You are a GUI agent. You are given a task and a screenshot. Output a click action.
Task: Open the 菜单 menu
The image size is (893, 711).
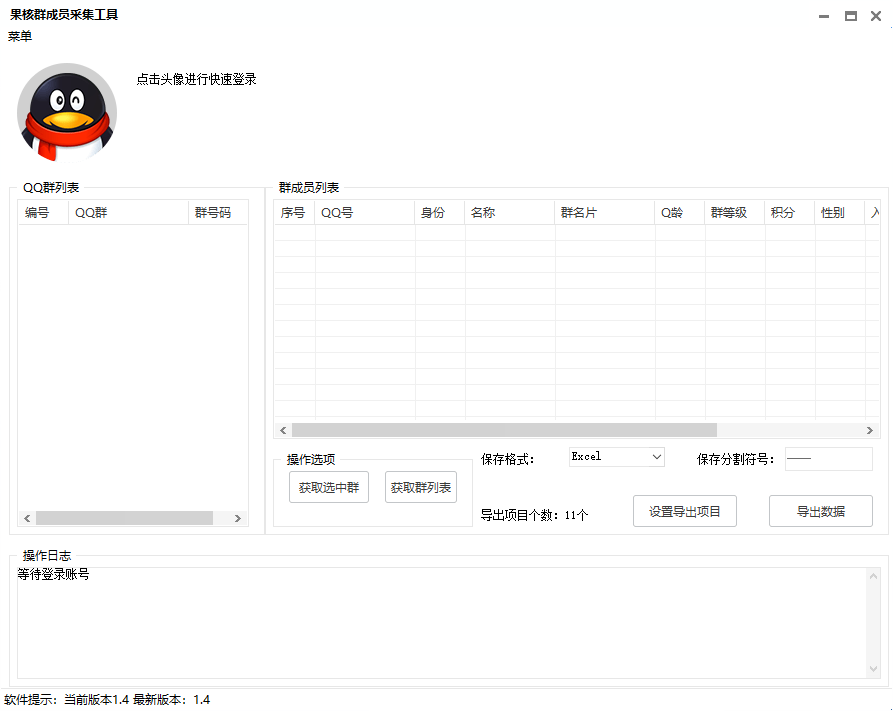[x=20, y=36]
